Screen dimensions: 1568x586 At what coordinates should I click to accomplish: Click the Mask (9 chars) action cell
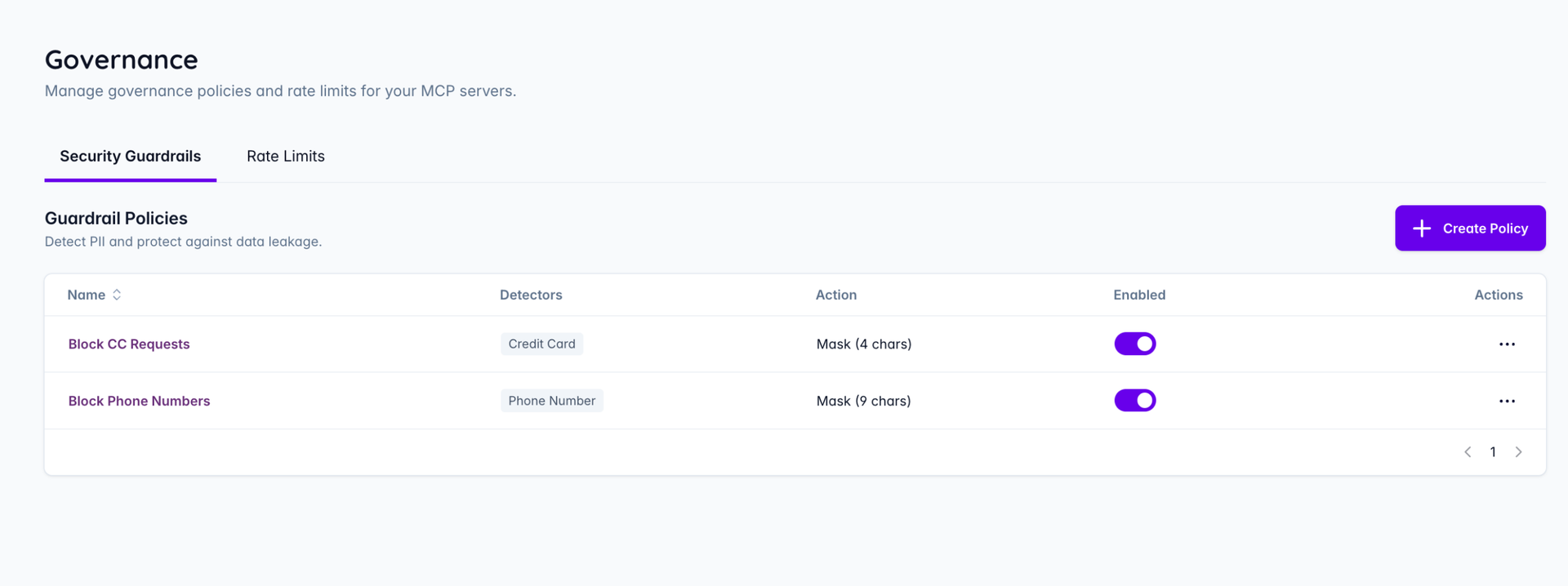click(863, 401)
